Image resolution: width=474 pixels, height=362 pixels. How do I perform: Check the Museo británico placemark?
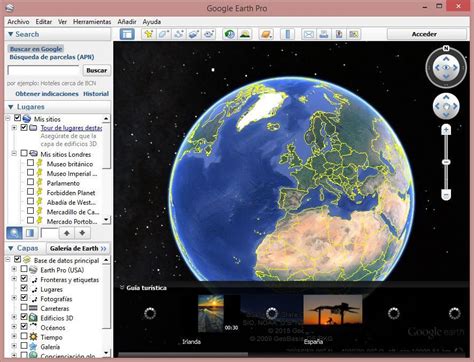[x=30, y=163]
